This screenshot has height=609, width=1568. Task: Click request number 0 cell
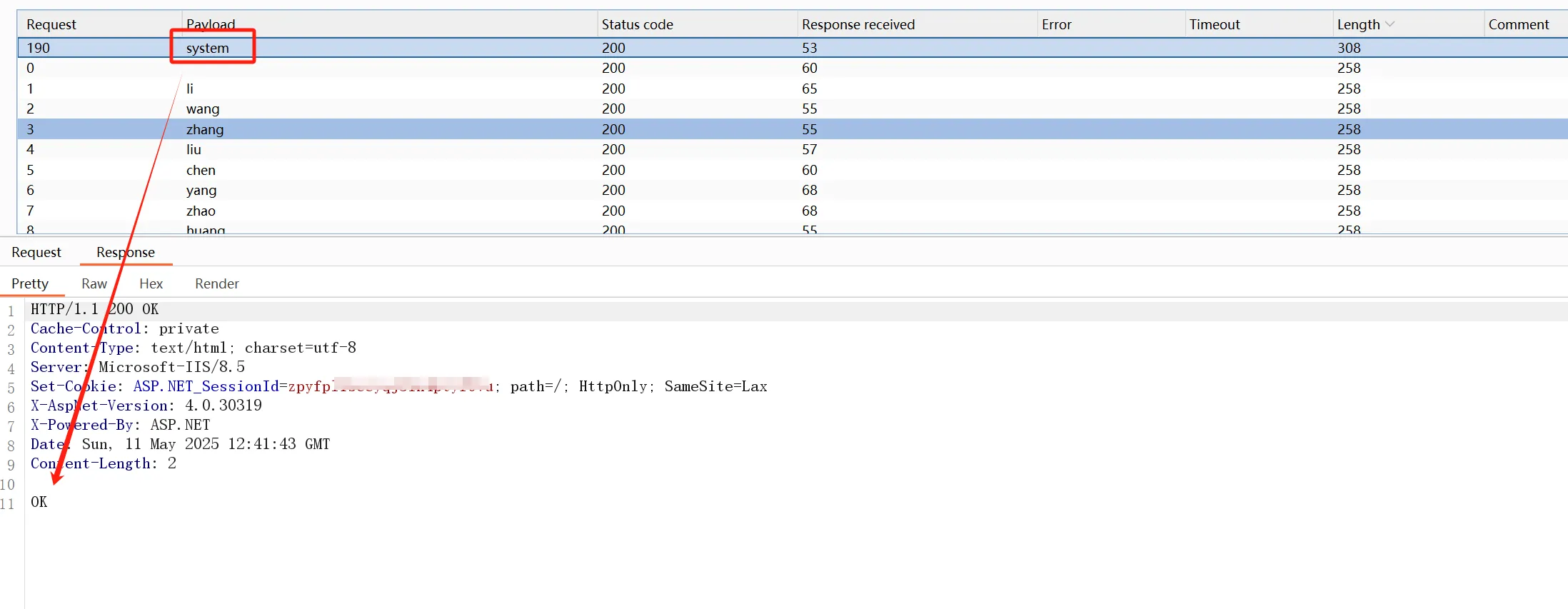click(x=30, y=68)
